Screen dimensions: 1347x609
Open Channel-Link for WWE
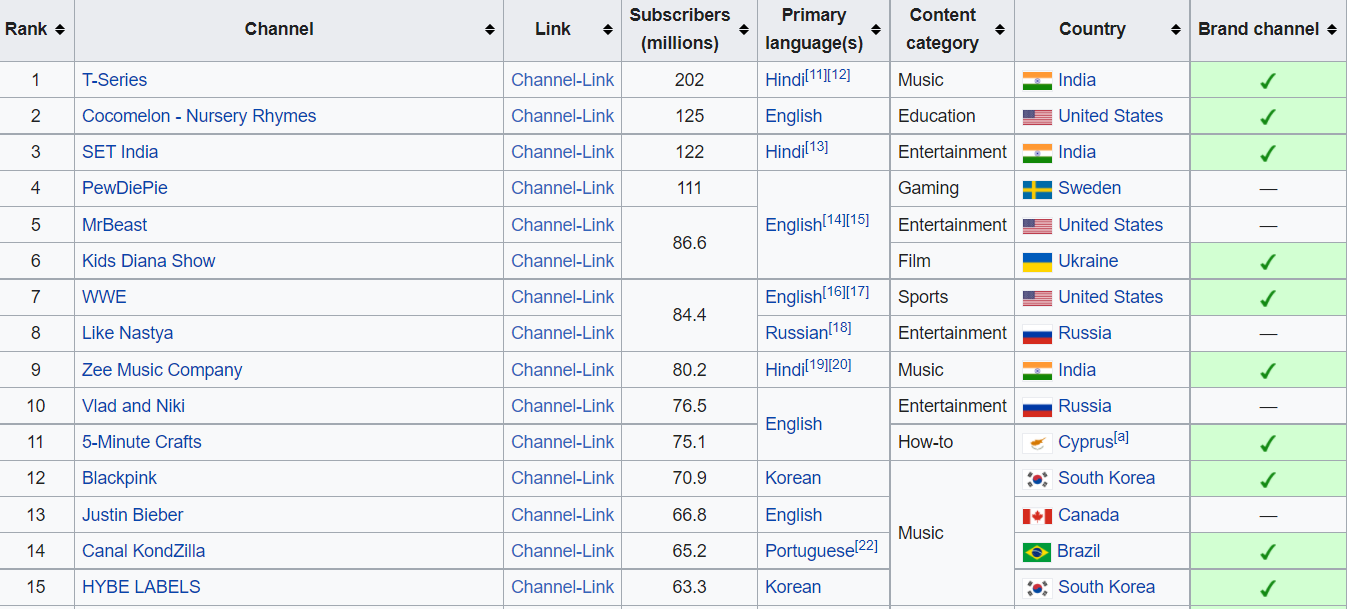[x=563, y=297]
